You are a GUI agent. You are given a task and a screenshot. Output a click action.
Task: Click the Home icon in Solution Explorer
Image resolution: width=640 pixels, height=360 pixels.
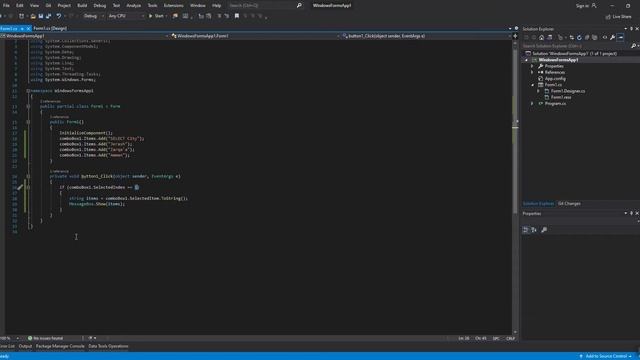[x=542, y=38]
